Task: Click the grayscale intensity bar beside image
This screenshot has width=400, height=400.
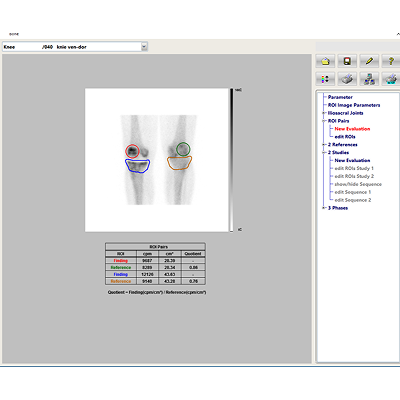Action: [x=231, y=160]
